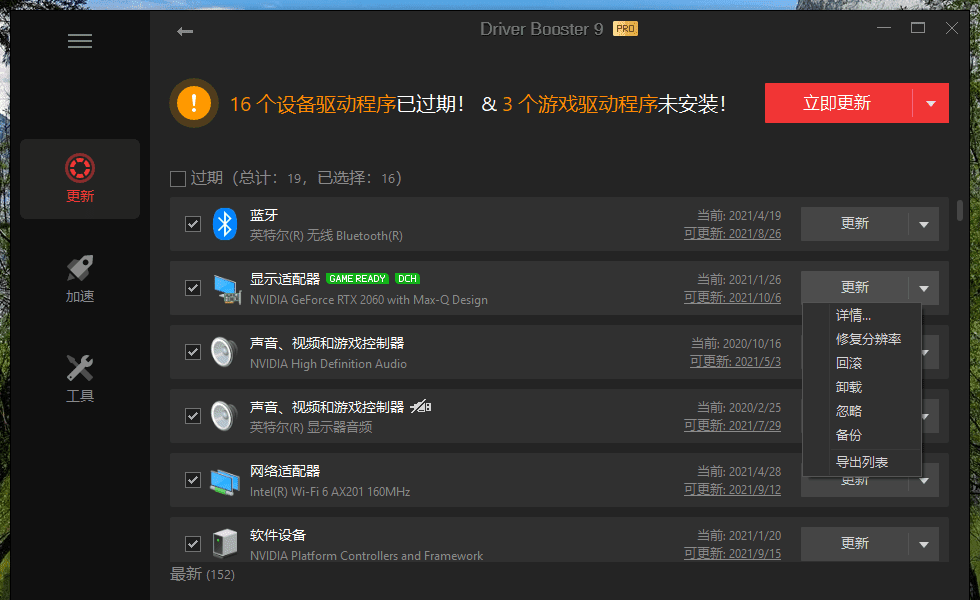The image size is (980, 600).
Task: Open the 可更新: 2021/7/29 link
Action: pyautogui.click(x=732, y=426)
